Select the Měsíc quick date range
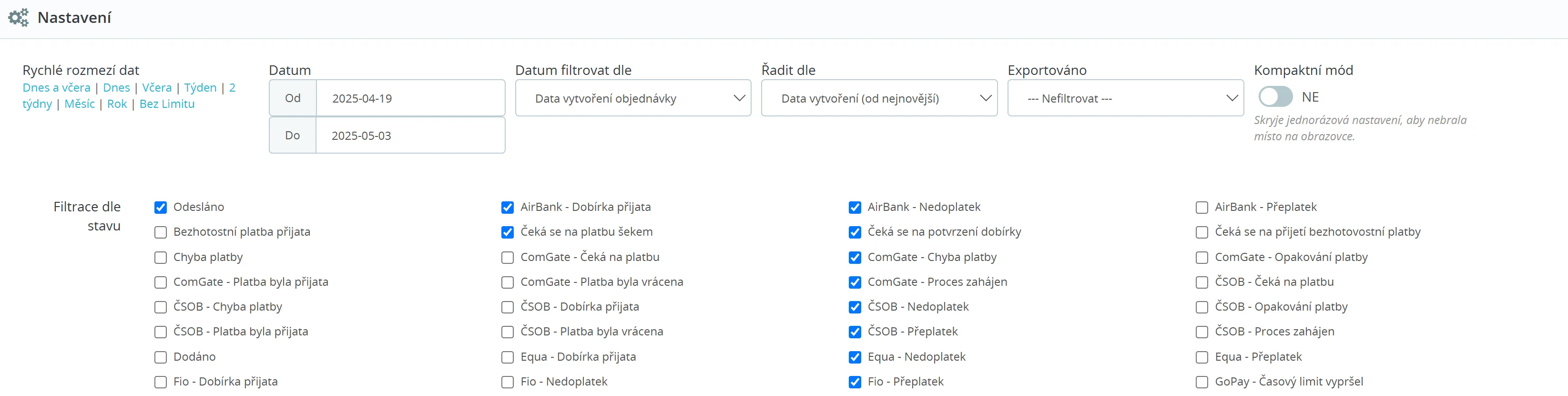Screen dimensions: 1568x396 coord(79,104)
